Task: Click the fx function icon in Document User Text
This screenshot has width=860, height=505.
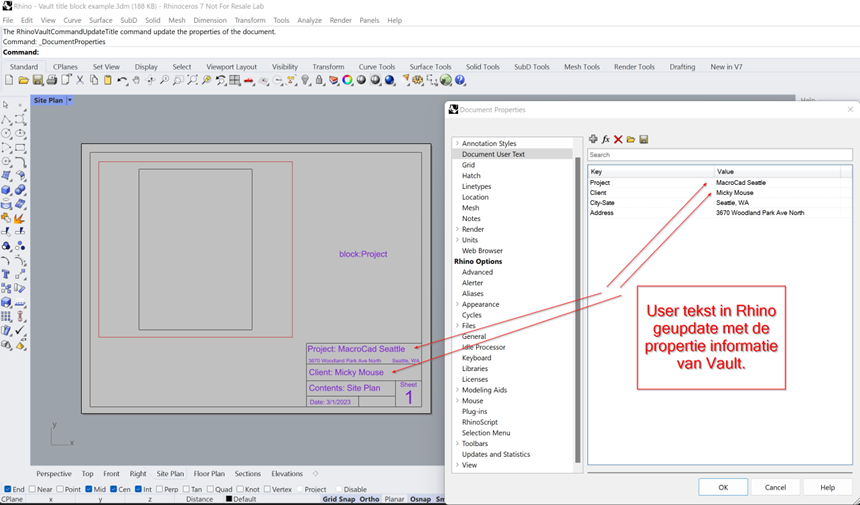Action: 606,139
